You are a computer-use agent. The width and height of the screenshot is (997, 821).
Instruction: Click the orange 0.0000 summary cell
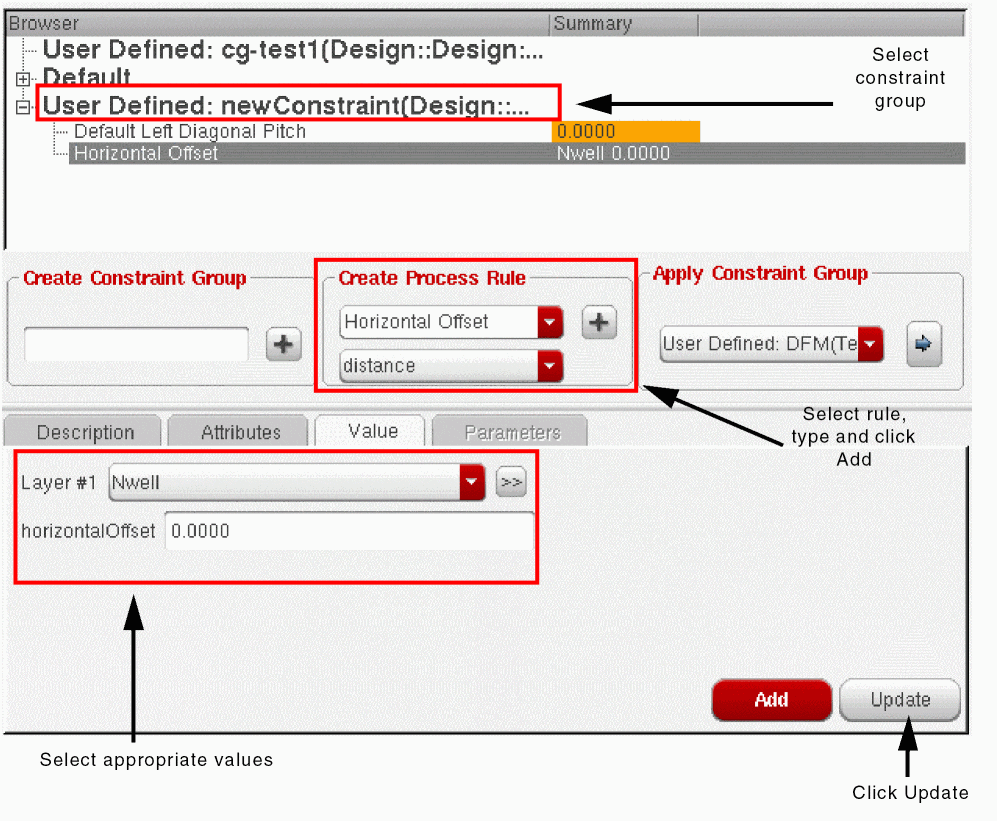[x=625, y=131]
